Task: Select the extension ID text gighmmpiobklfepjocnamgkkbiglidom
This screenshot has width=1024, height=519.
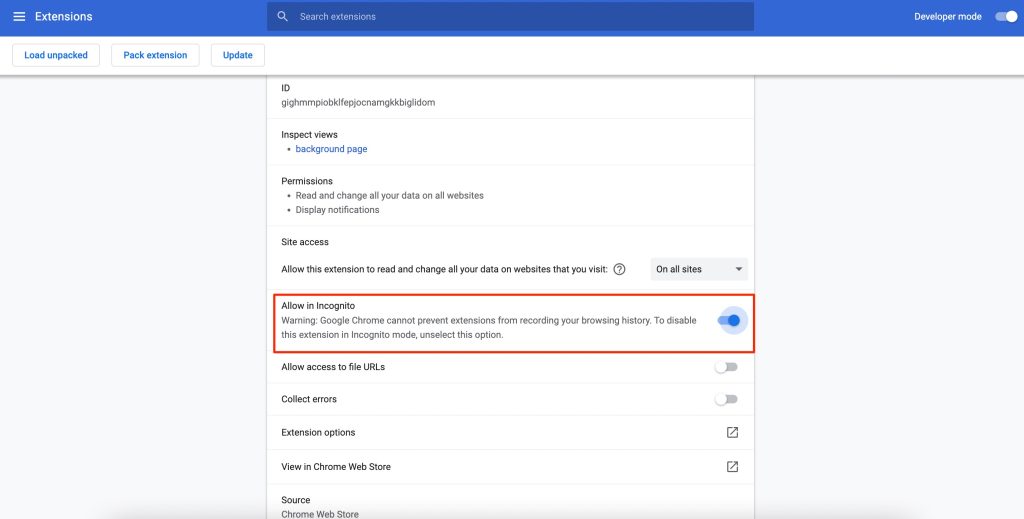Action: click(358, 102)
